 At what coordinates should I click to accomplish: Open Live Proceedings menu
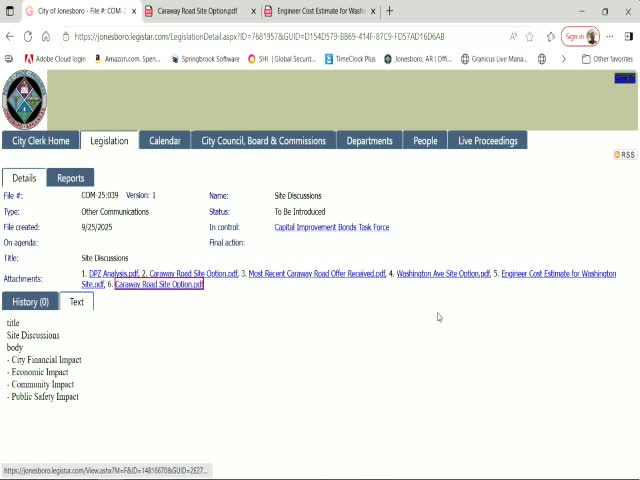pyautogui.click(x=487, y=141)
